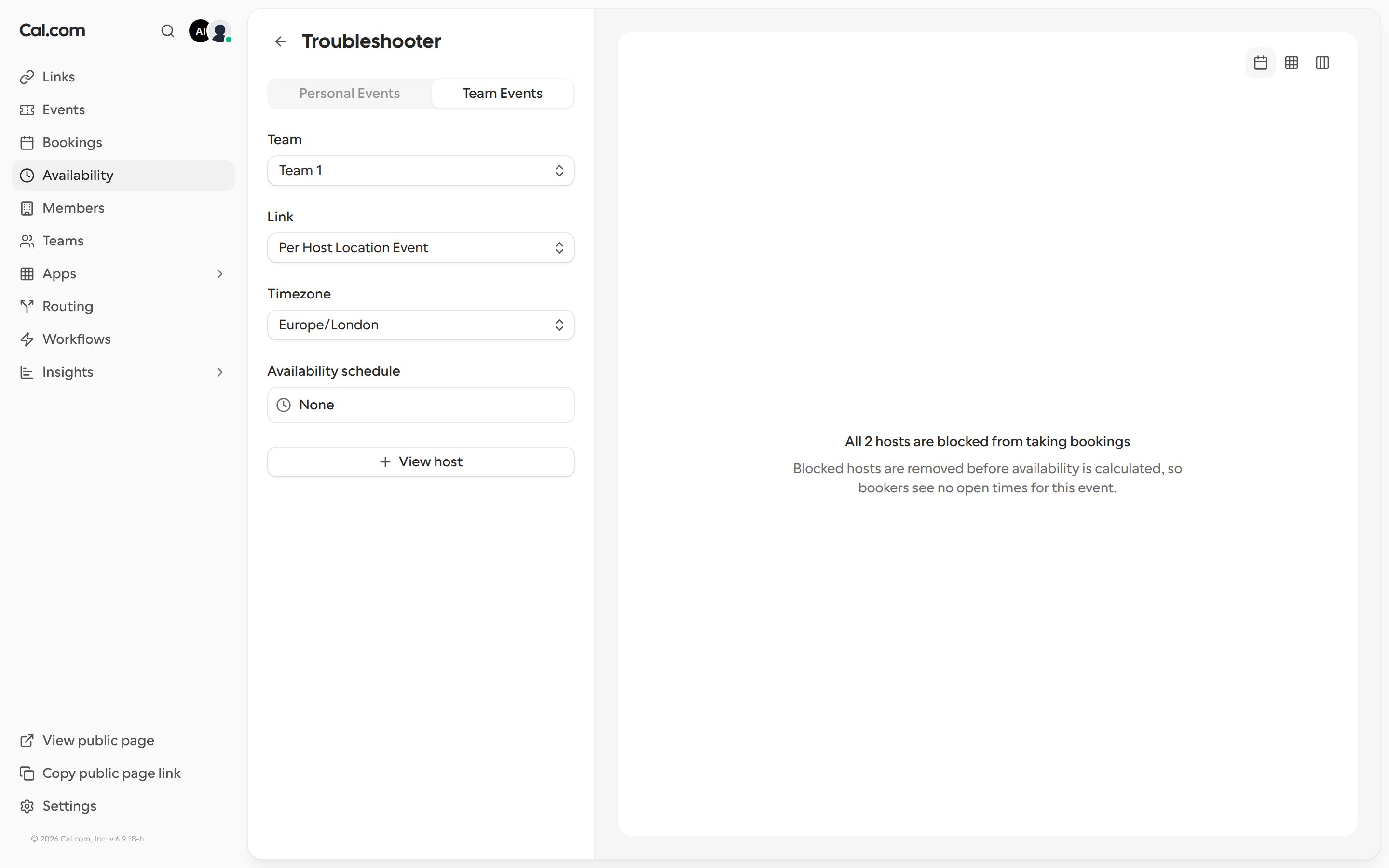Go back with the arrow beside Troubleshooter
Viewport: 1389px width, 868px height.
click(x=280, y=41)
